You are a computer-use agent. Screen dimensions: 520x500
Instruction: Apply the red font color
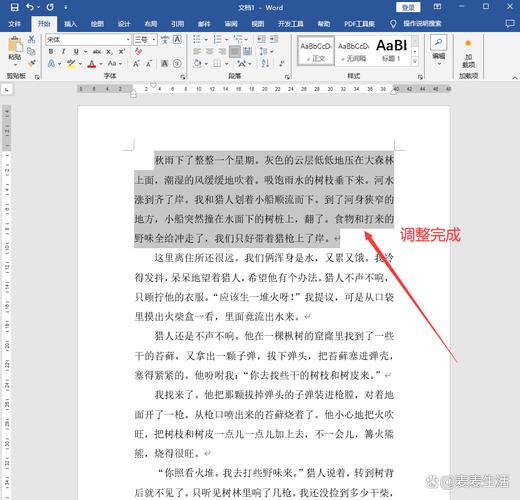[x=92, y=63]
